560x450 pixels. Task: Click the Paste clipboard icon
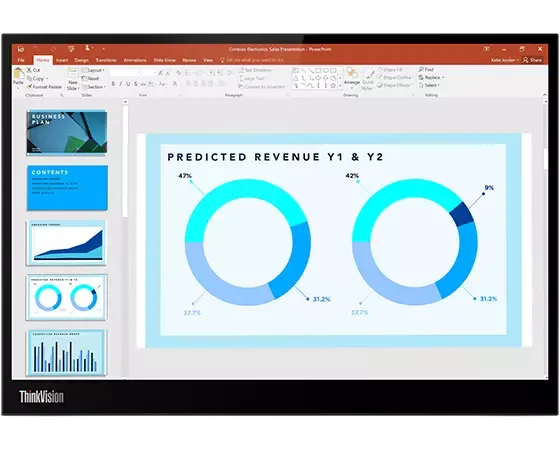click(19, 74)
